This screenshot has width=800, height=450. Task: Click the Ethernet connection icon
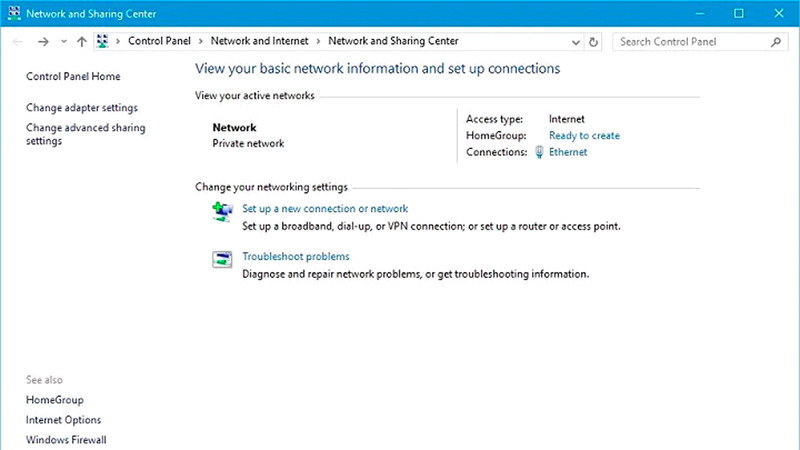pos(539,152)
